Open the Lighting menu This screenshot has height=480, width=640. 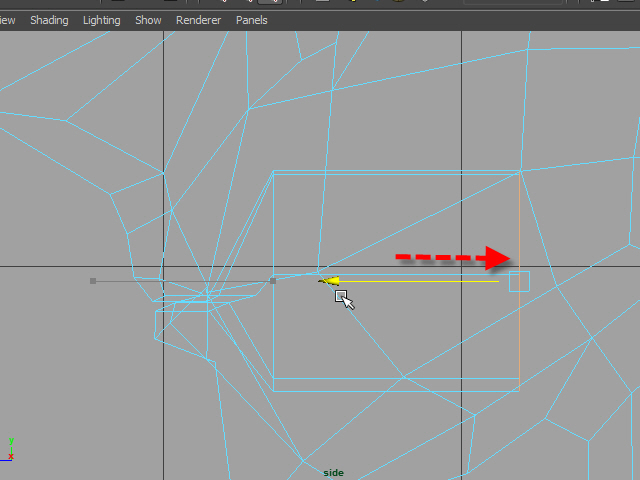pyautogui.click(x=102, y=20)
